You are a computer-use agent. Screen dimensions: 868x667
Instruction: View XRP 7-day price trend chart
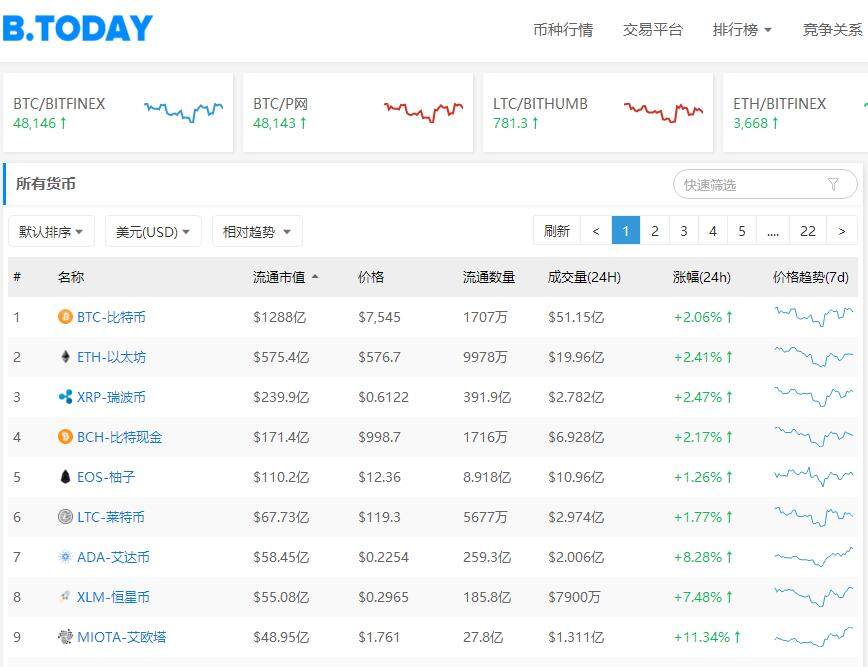(x=814, y=397)
